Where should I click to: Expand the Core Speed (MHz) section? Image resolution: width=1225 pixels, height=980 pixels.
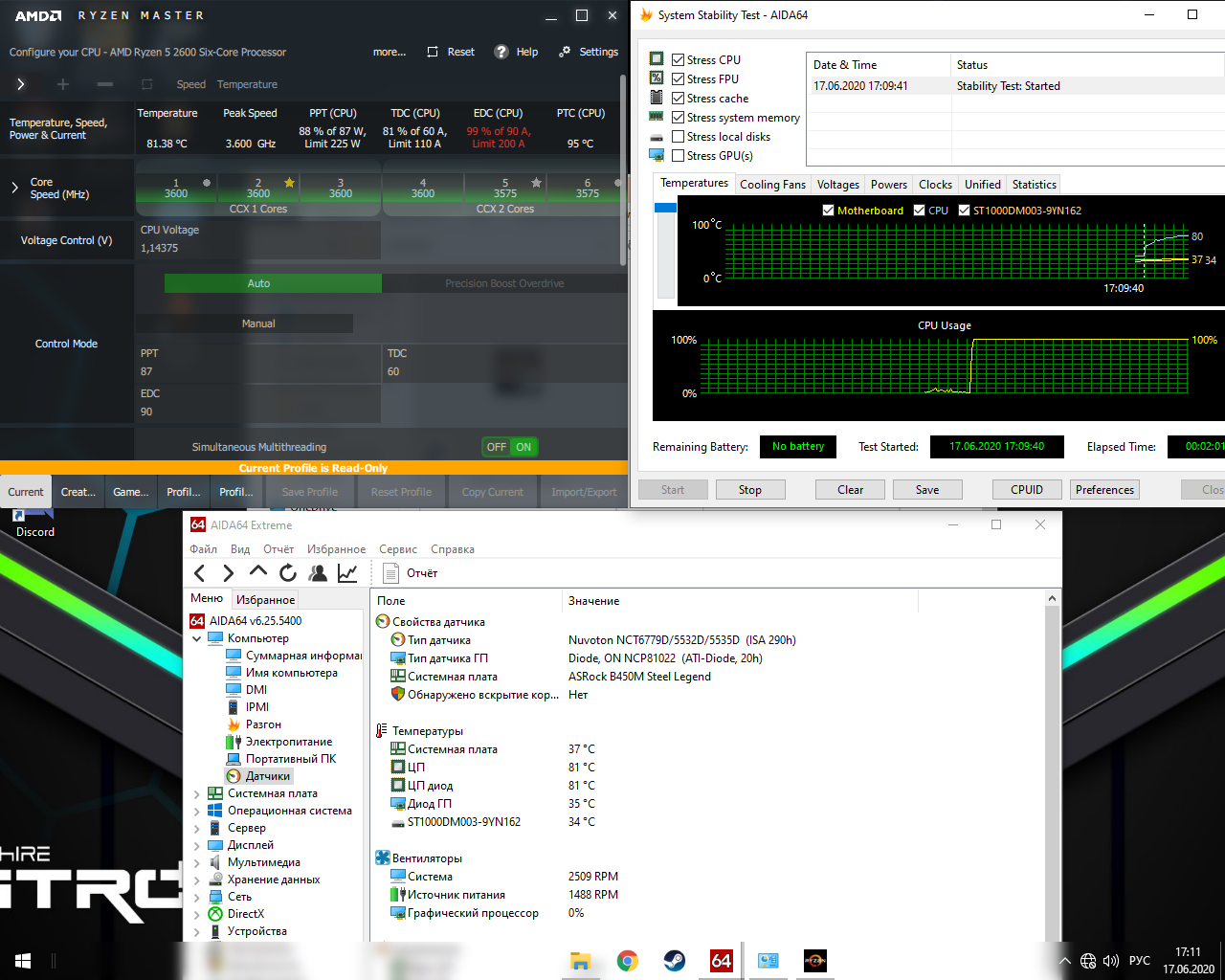click(14, 188)
